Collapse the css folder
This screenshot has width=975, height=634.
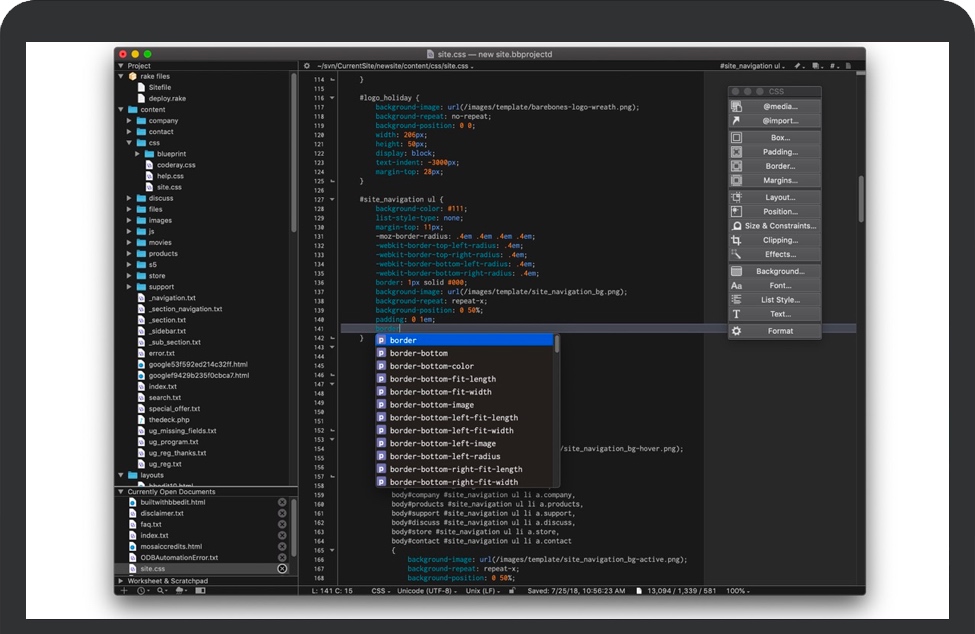pos(129,143)
